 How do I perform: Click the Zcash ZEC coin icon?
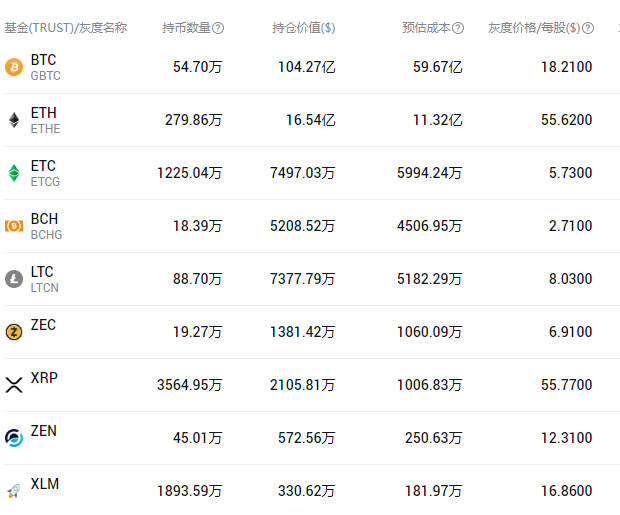click(14, 332)
